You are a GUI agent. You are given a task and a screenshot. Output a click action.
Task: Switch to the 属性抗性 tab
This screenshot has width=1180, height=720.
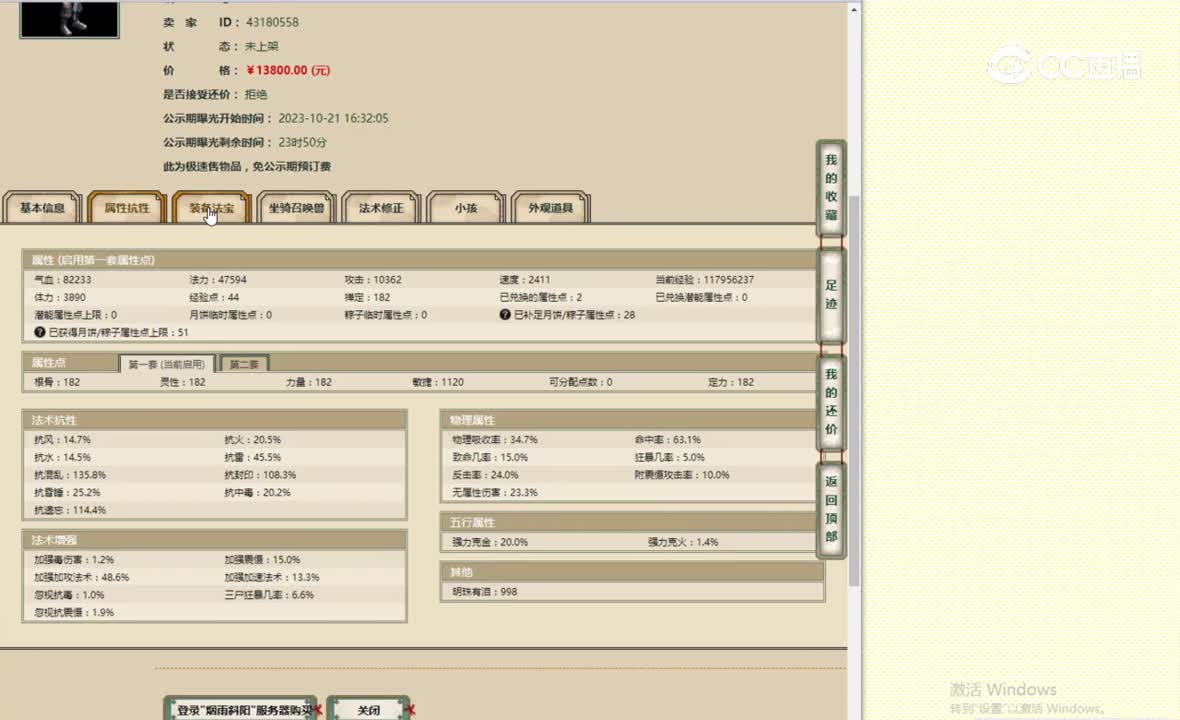[x=126, y=208]
